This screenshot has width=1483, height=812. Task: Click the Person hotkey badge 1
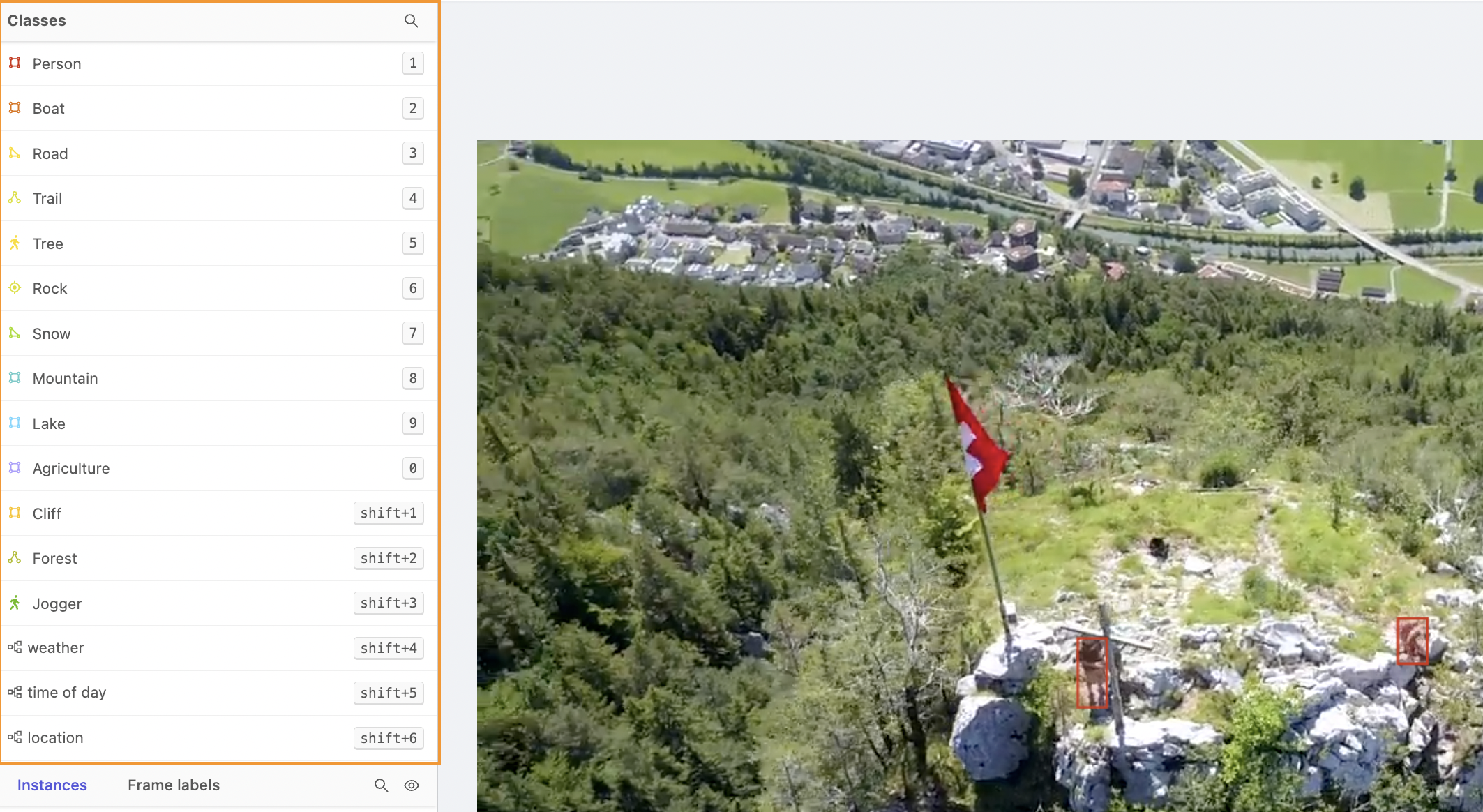[x=413, y=63]
